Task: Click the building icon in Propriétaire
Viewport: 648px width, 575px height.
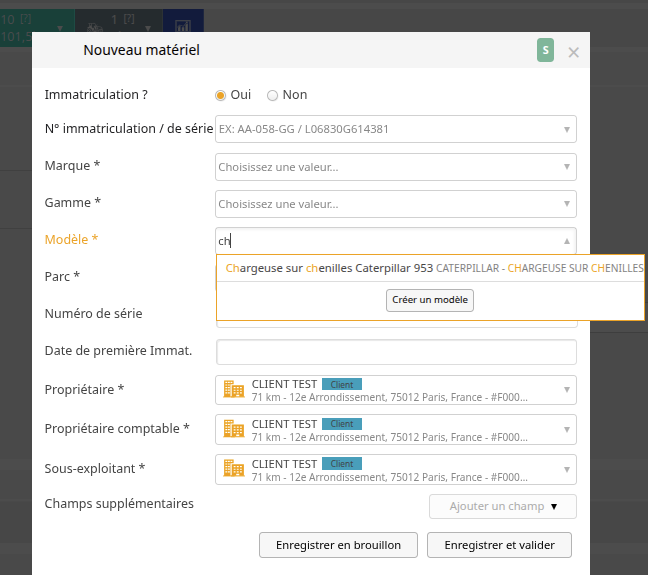Action: point(233,389)
